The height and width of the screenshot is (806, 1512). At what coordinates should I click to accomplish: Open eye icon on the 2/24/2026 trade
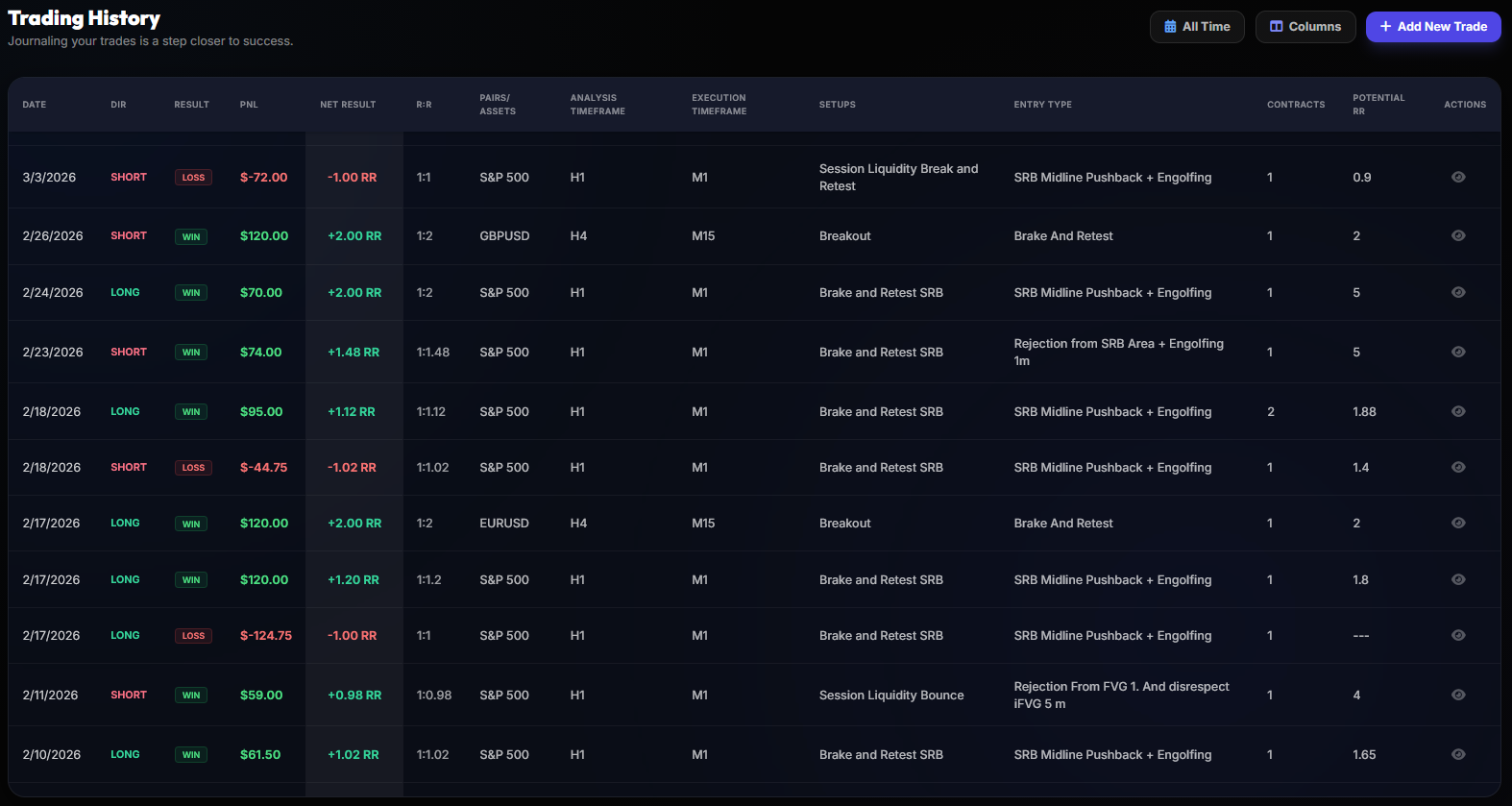click(x=1457, y=292)
